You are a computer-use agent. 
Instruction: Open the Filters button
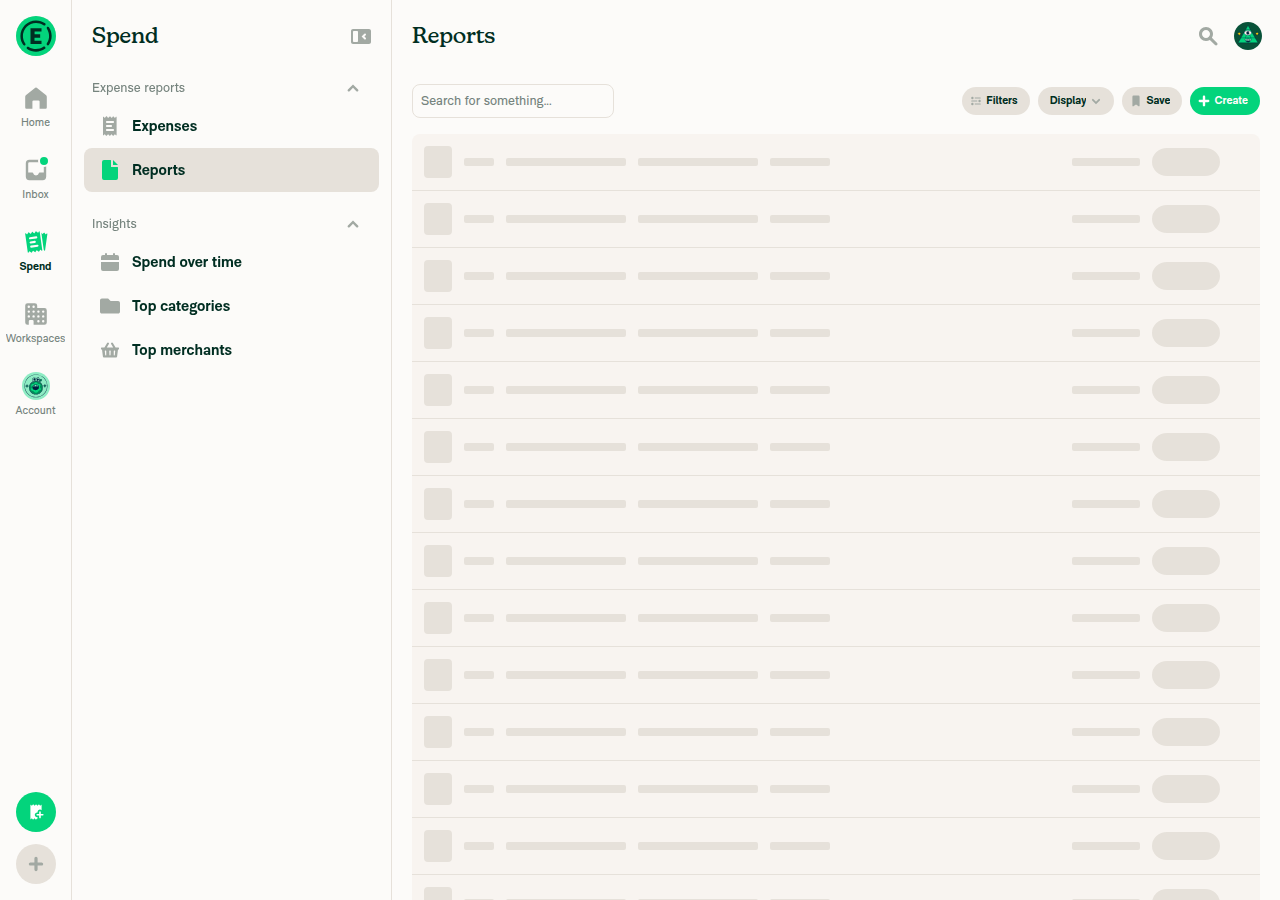[x=995, y=101]
